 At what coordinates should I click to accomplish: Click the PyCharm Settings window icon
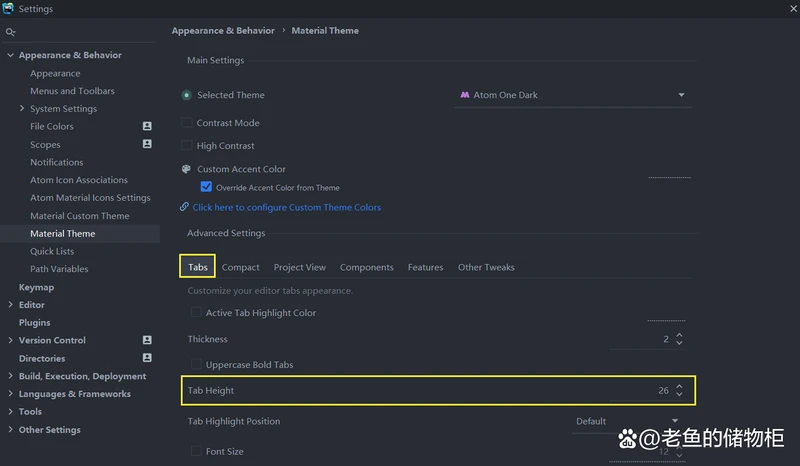click(8, 8)
